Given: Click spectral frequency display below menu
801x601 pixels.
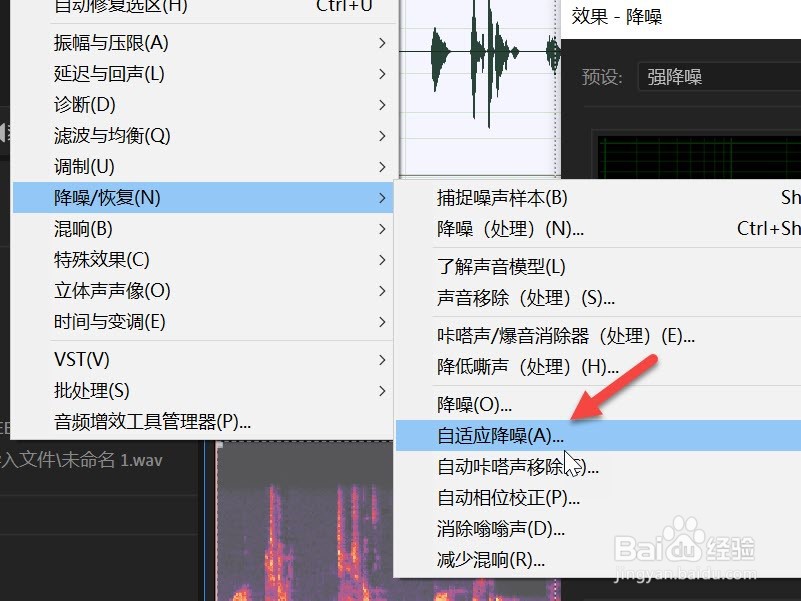Looking at the screenshot, I should pos(304,521).
